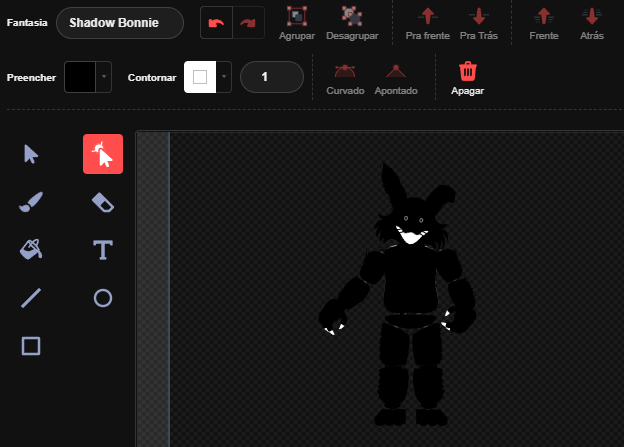Click the outline width field showing 1
624x447 pixels.
[x=272, y=77]
